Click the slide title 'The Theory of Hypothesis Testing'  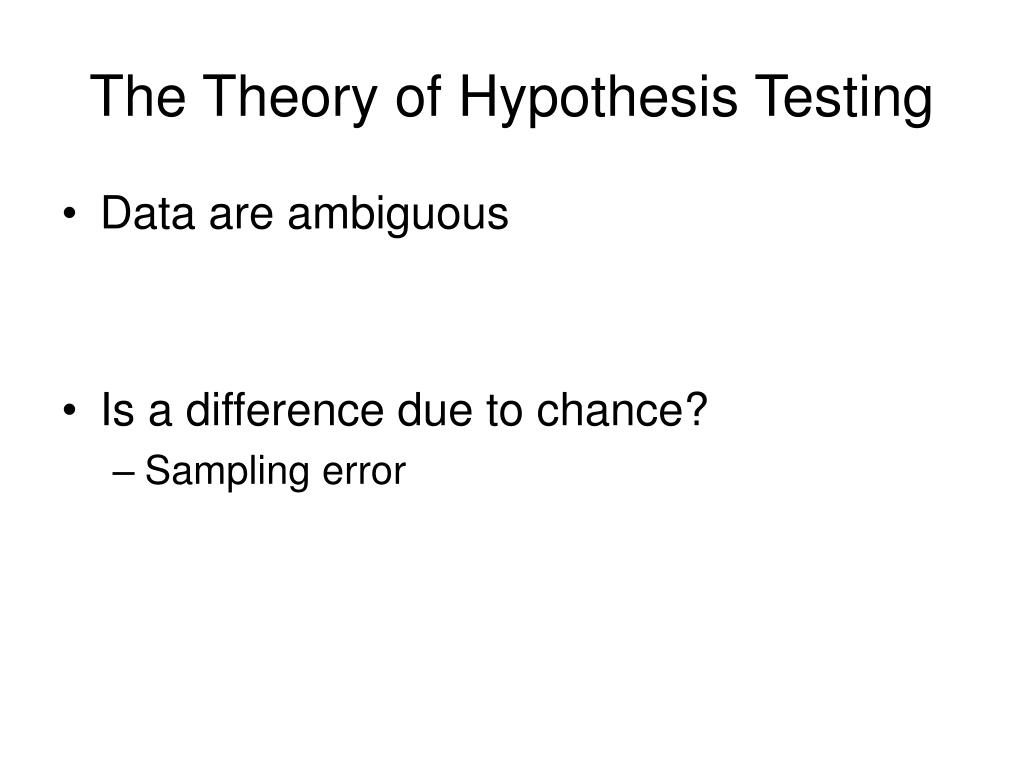[511, 97]
